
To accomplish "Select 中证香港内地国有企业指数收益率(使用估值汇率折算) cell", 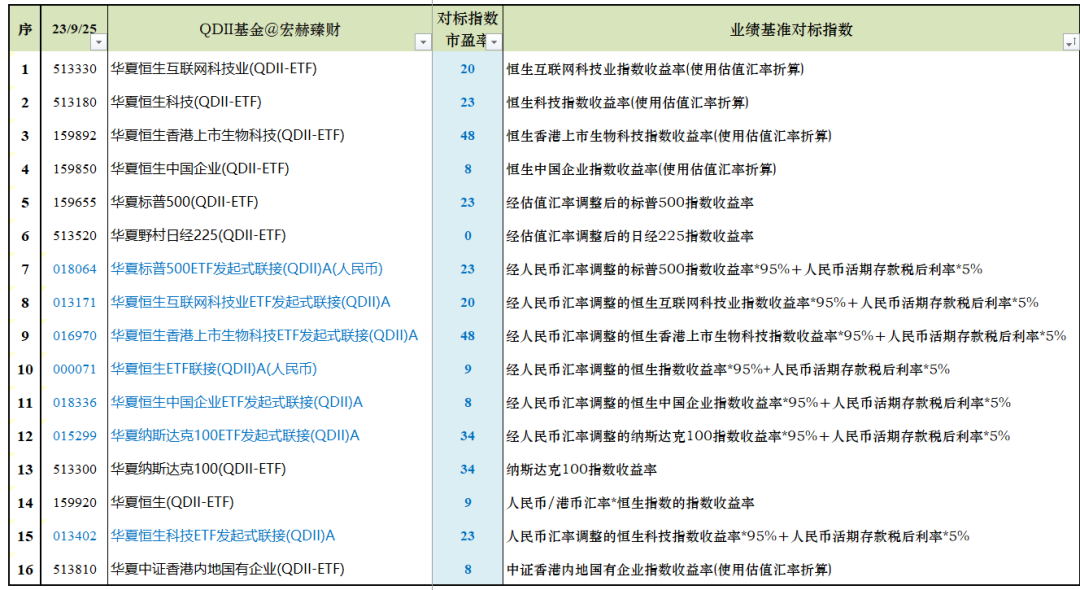I will pyautogui.click(x=791, y=569).
